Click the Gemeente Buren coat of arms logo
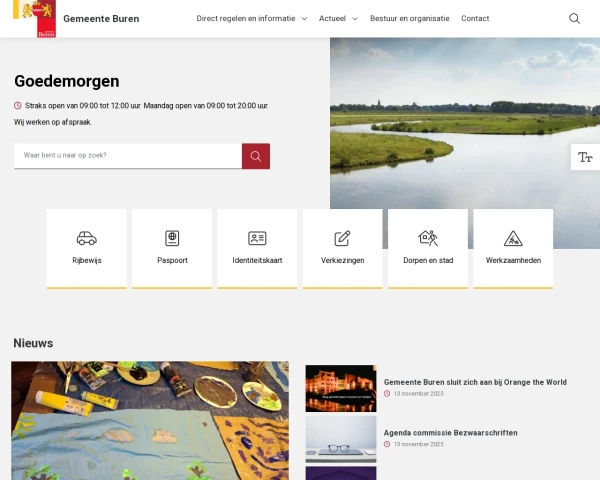The width and height of the screenshot is (600, 480). point(34,19)
